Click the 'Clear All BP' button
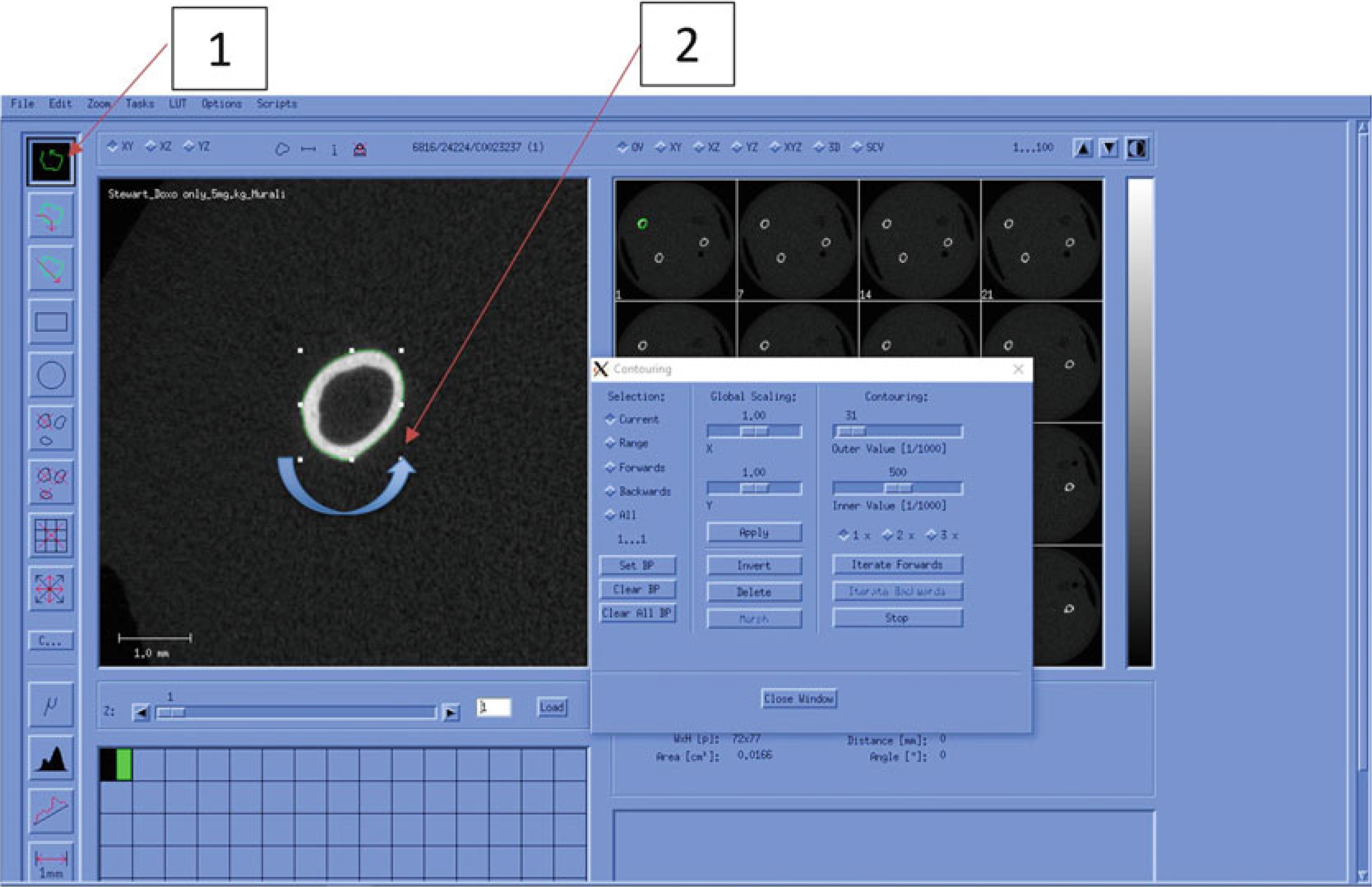1372x887 pixels. 637,613
